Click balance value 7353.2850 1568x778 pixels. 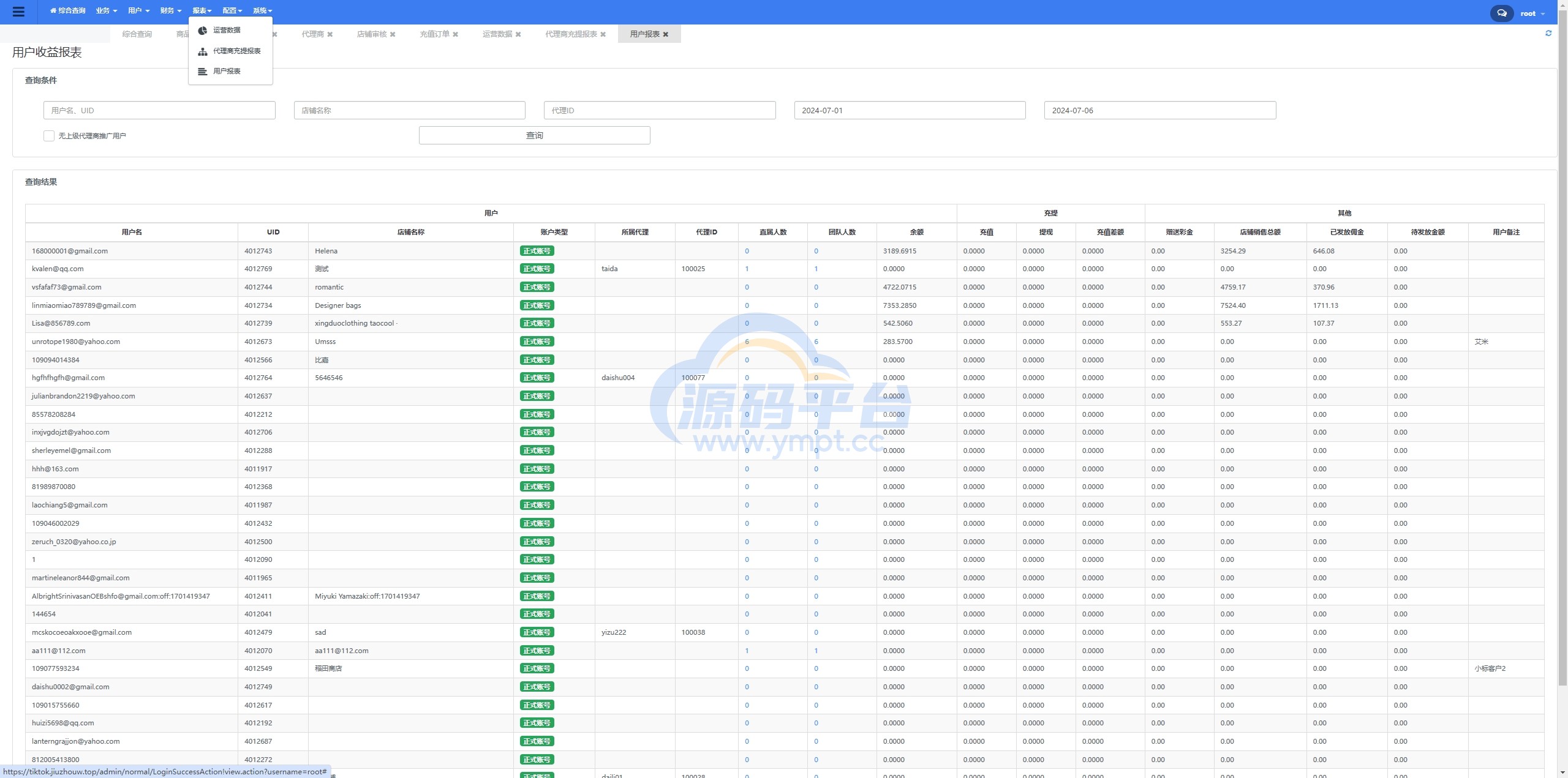(900, 306)
